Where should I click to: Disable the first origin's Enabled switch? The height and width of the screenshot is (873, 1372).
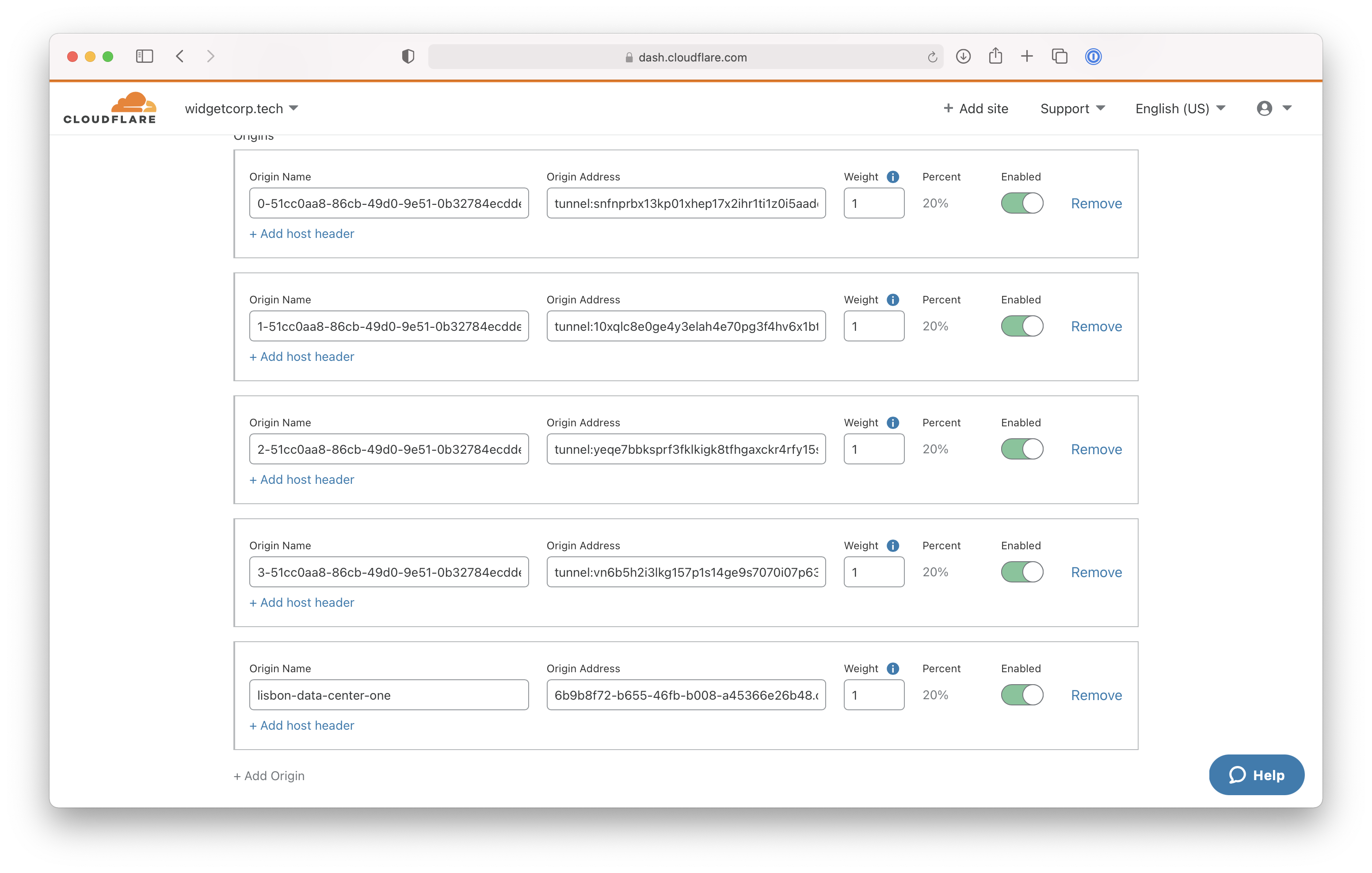click(1022, 203)
